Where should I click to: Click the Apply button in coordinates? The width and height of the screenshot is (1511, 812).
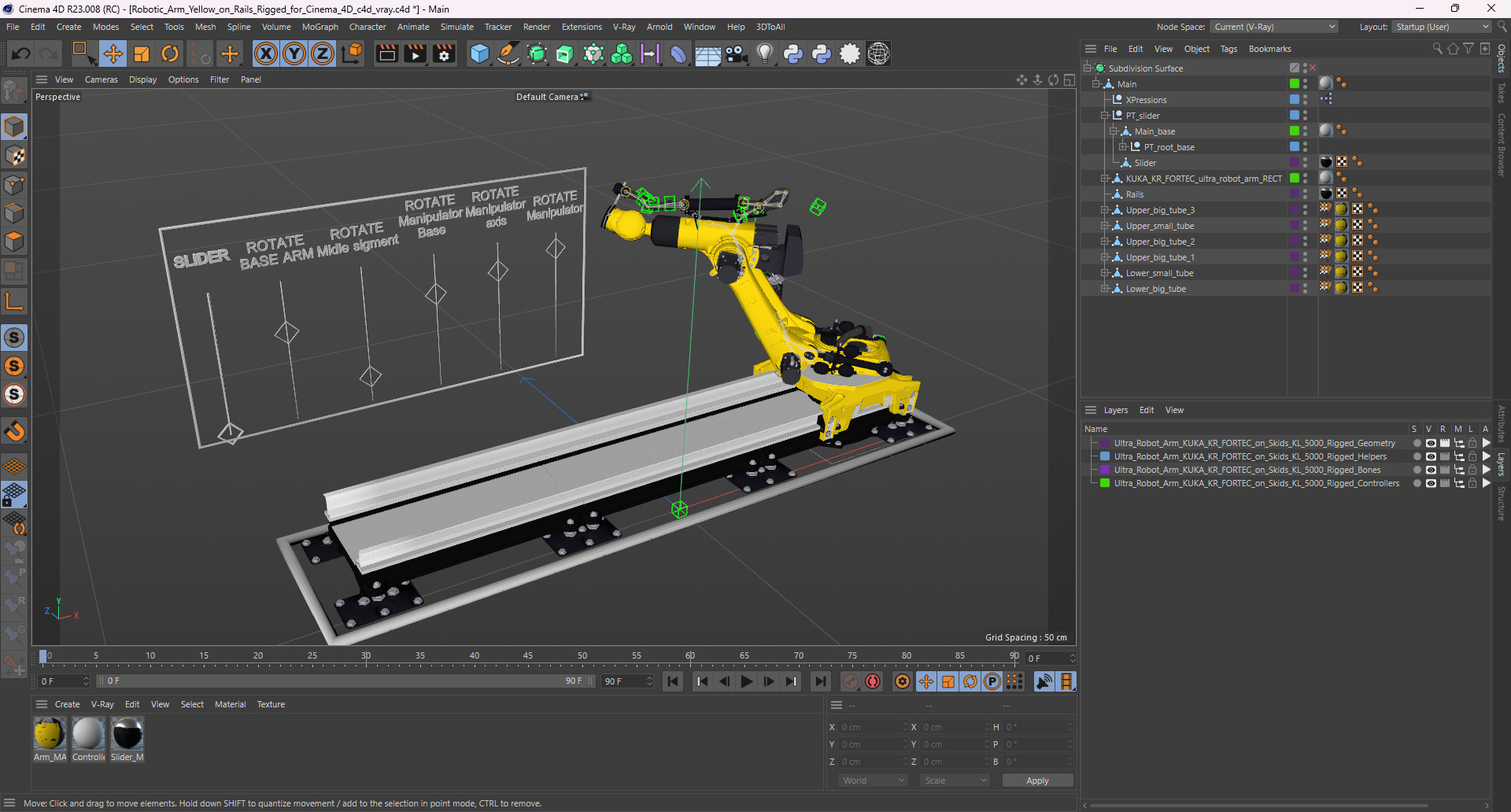pyautogui.click(x=1037, y=781)
